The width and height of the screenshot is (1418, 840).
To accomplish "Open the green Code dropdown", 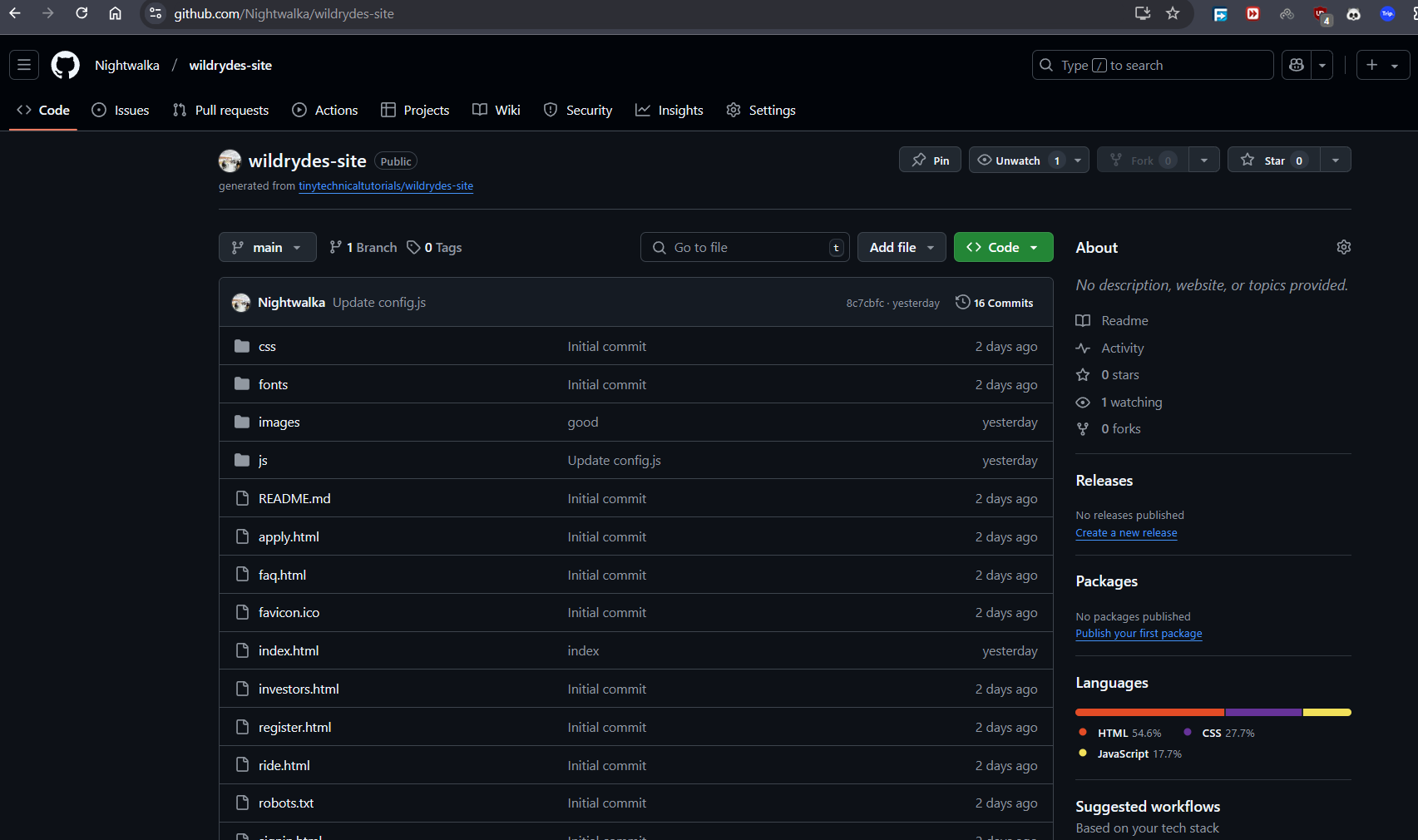I will (1003, 247).
